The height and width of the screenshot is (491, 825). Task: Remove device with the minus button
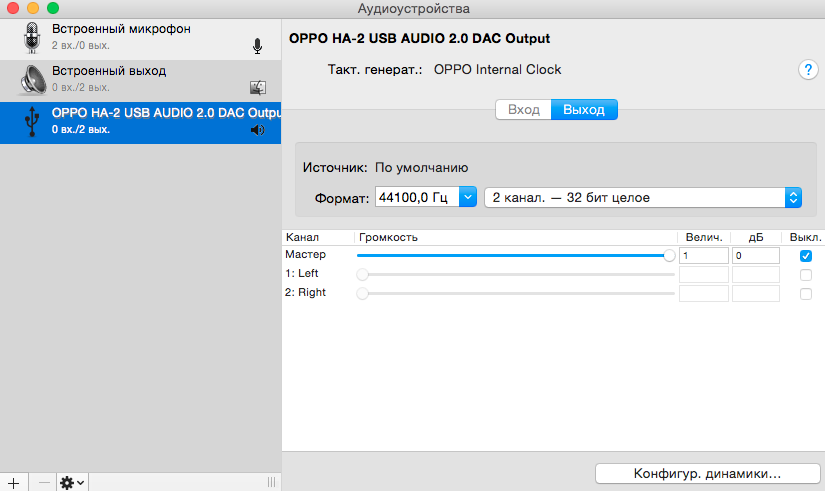pyautogui.click(x=44, y=483)
